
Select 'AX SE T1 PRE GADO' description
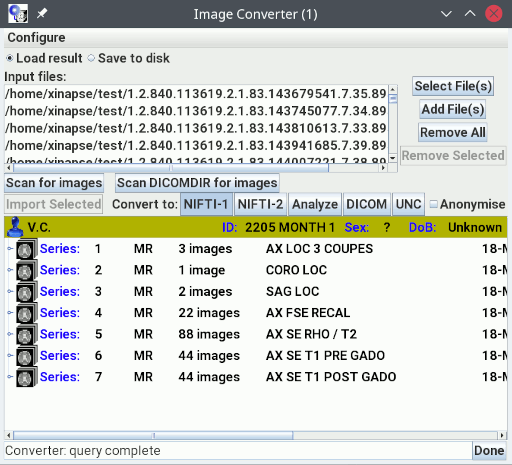pos(325,355)
